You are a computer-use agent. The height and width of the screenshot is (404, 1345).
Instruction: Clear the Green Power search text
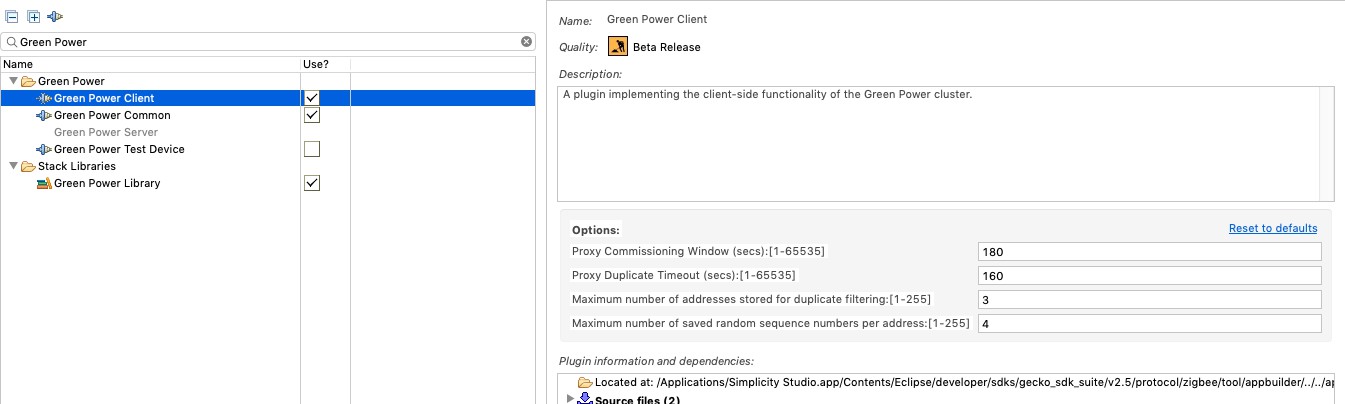point(526,42)
